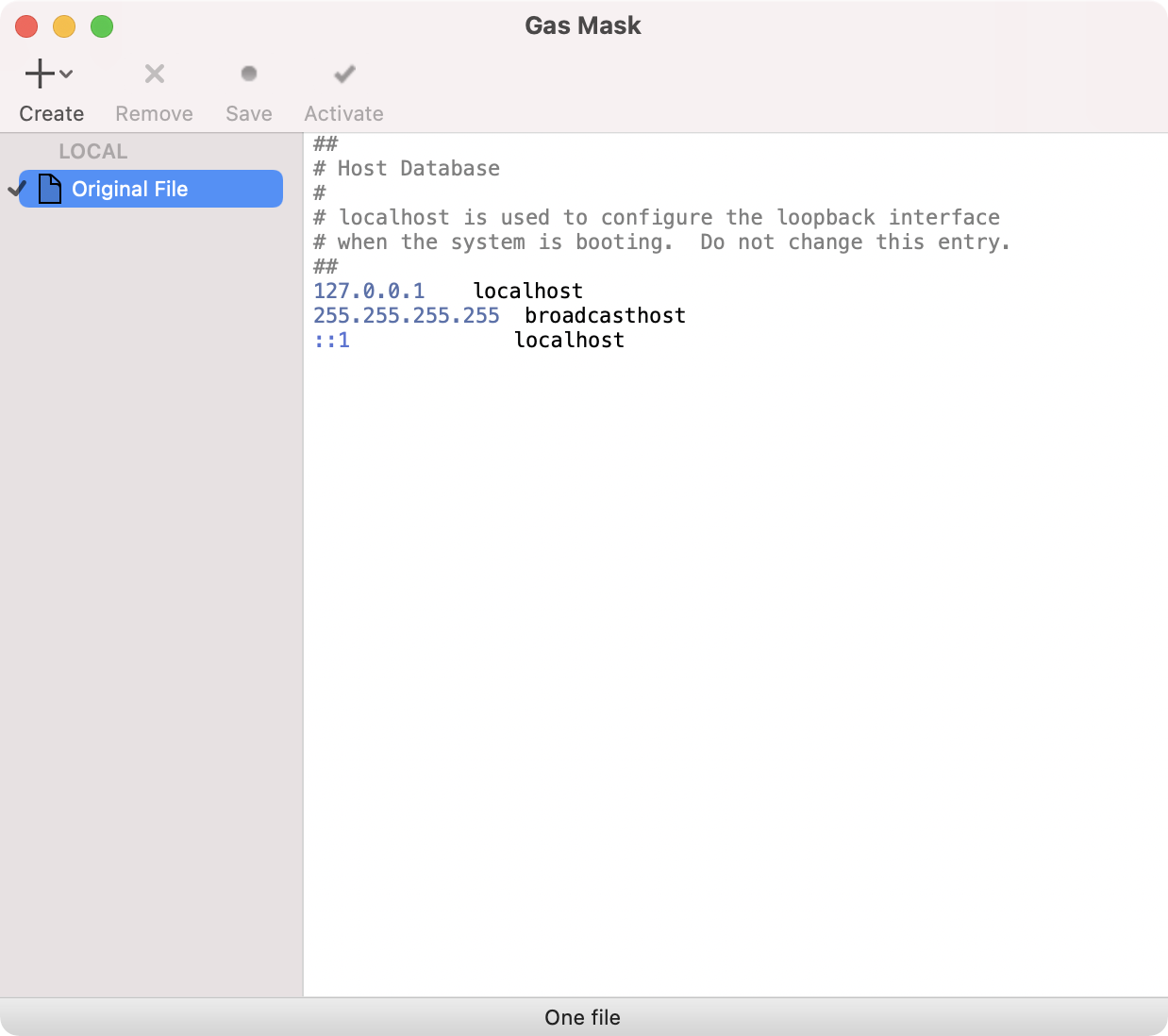The image size is (1168, 1036).
Task: Select the Original File row
Action: [x=151, y=189]
